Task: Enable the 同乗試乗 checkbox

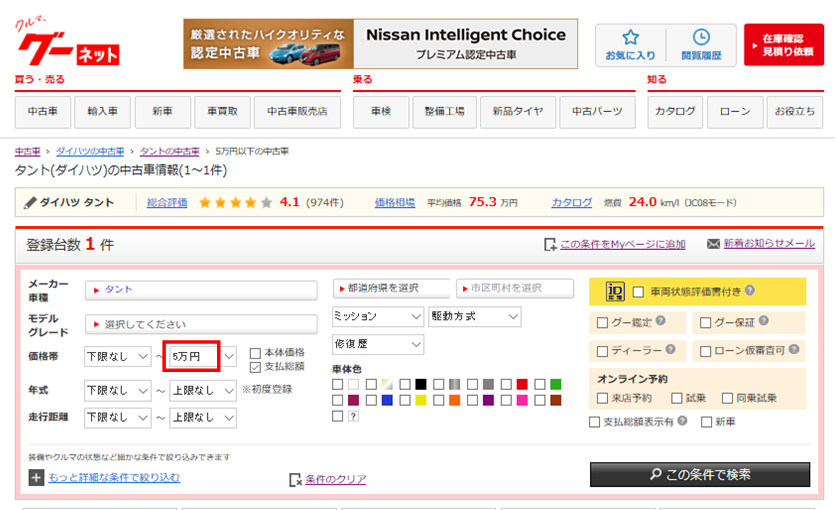Action: [x=727, y=398]
